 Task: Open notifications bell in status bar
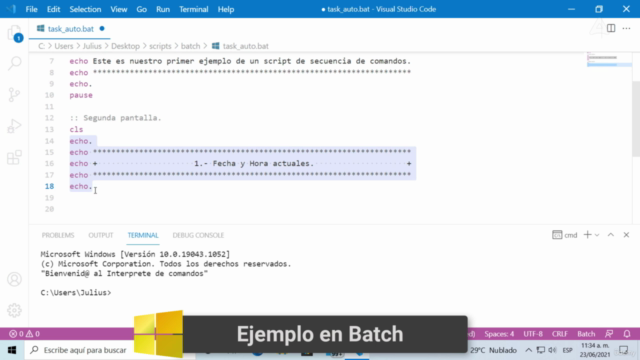627,334
